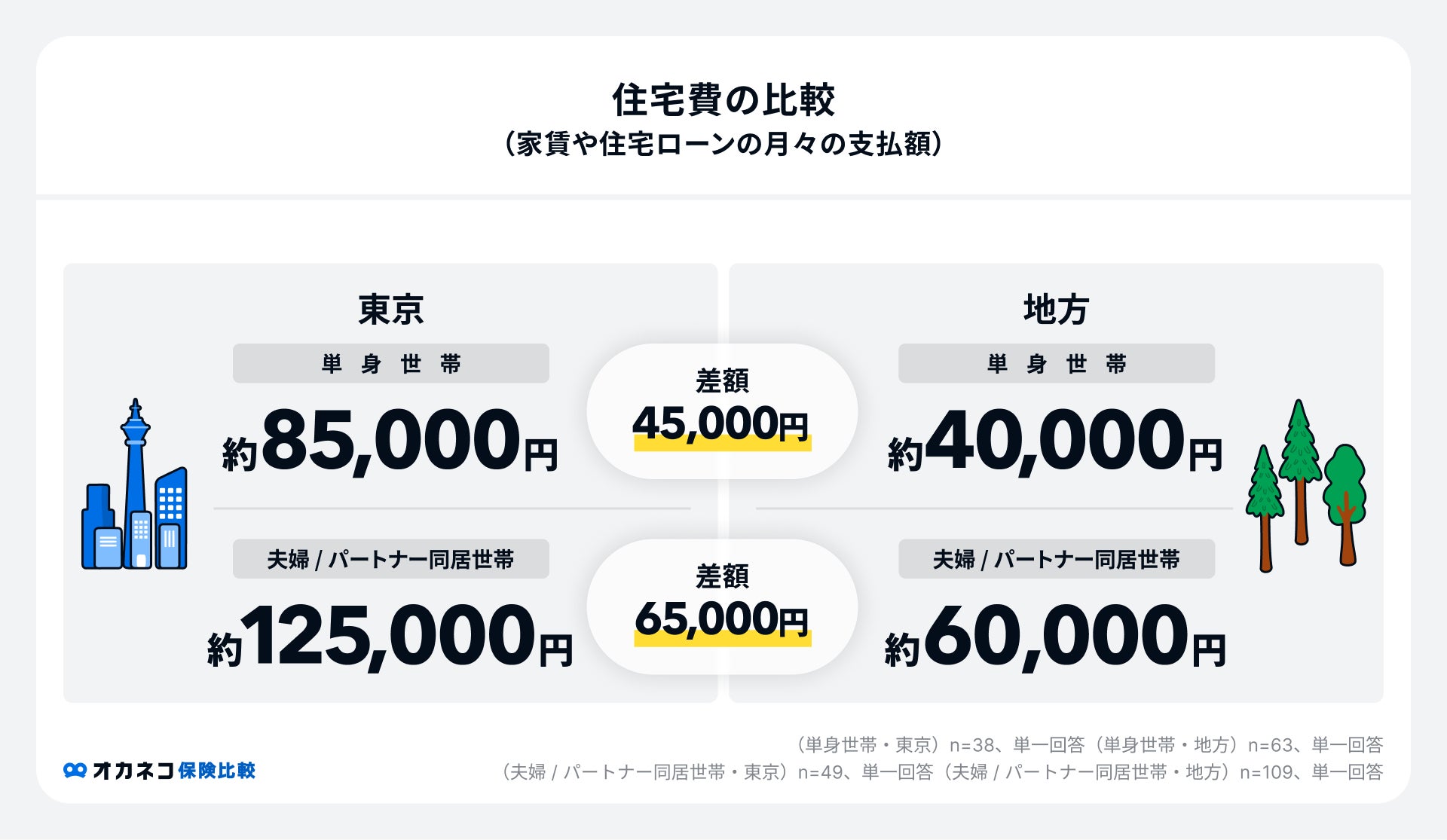Image resolution: width=1447 pixels, height=840 pixels.
Task: Click 地方 夫婦/パートナー同居世帯 label
Action: (x=1056, y=559)
